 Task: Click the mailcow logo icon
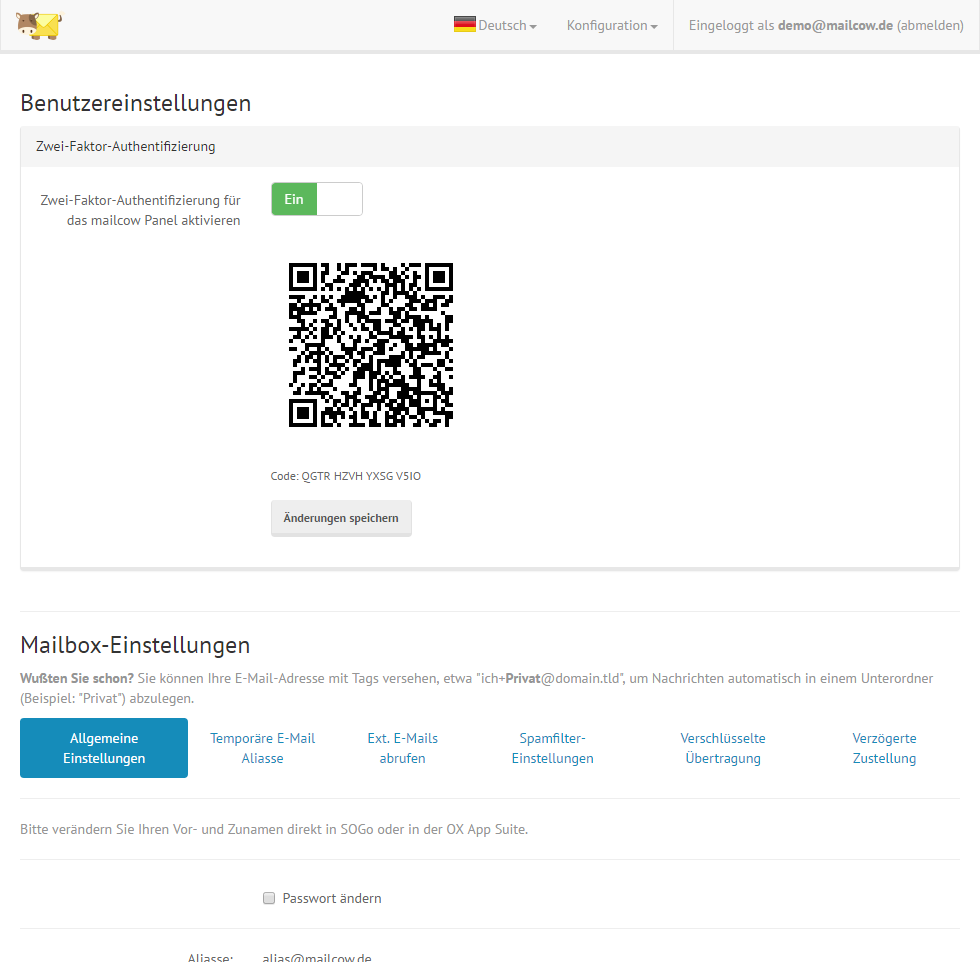coord(38,25)
